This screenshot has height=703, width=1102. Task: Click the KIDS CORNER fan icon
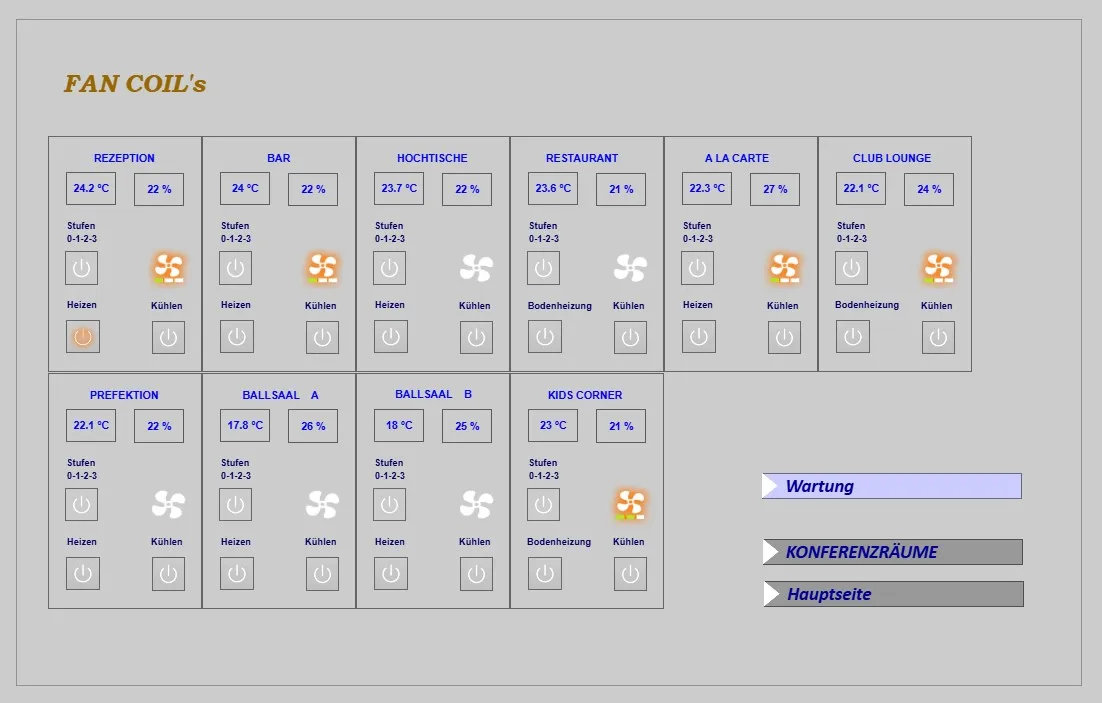coord(630,504)
